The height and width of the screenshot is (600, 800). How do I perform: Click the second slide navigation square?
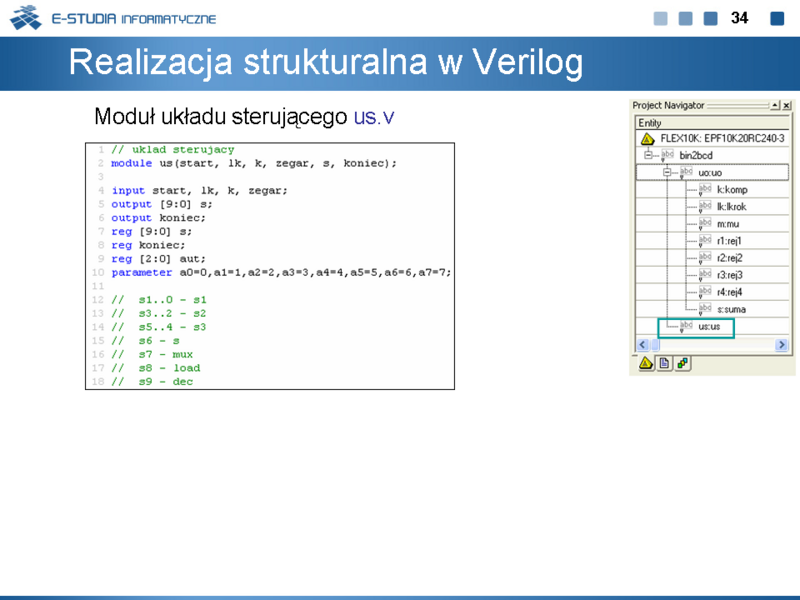point(685,18)
